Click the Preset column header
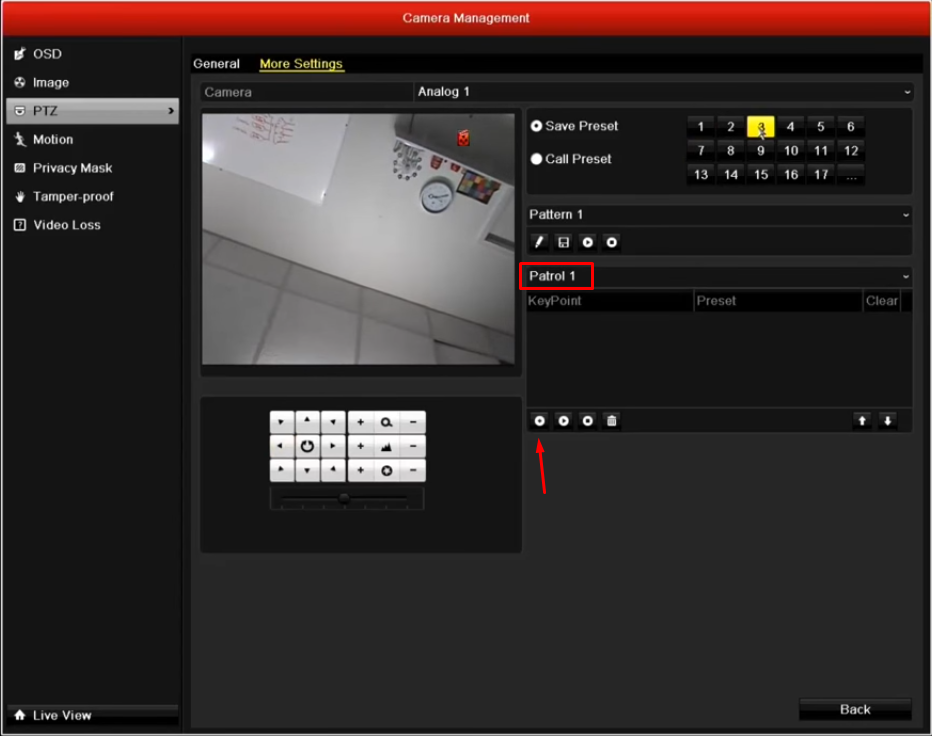 coord(778,301)
